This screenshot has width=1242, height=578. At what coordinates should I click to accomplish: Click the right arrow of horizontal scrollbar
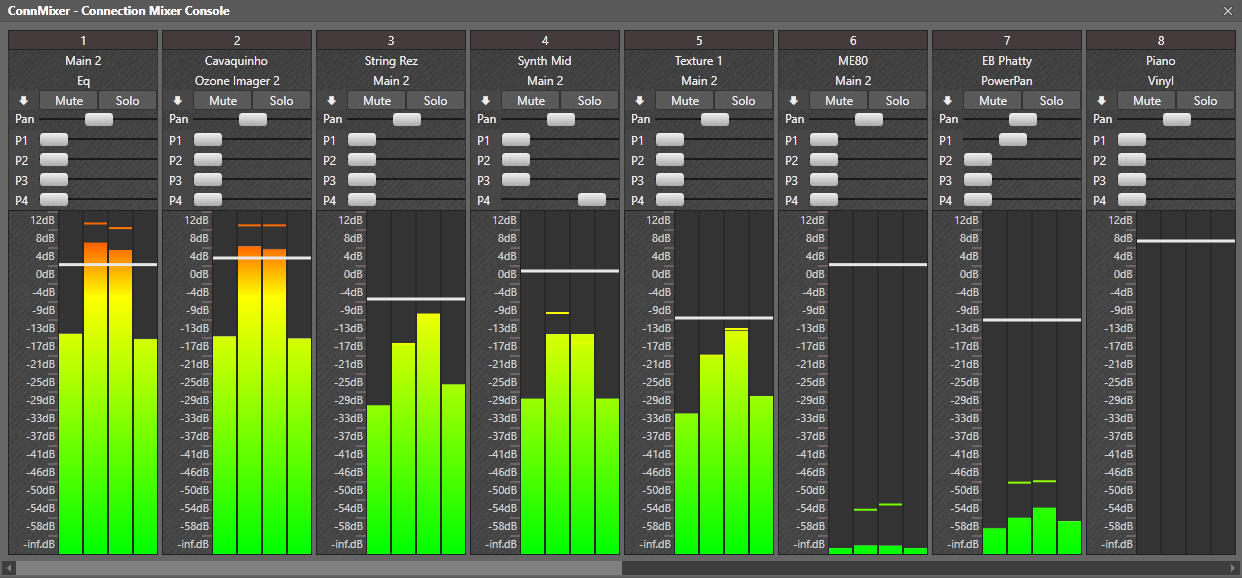[1233, 568]
